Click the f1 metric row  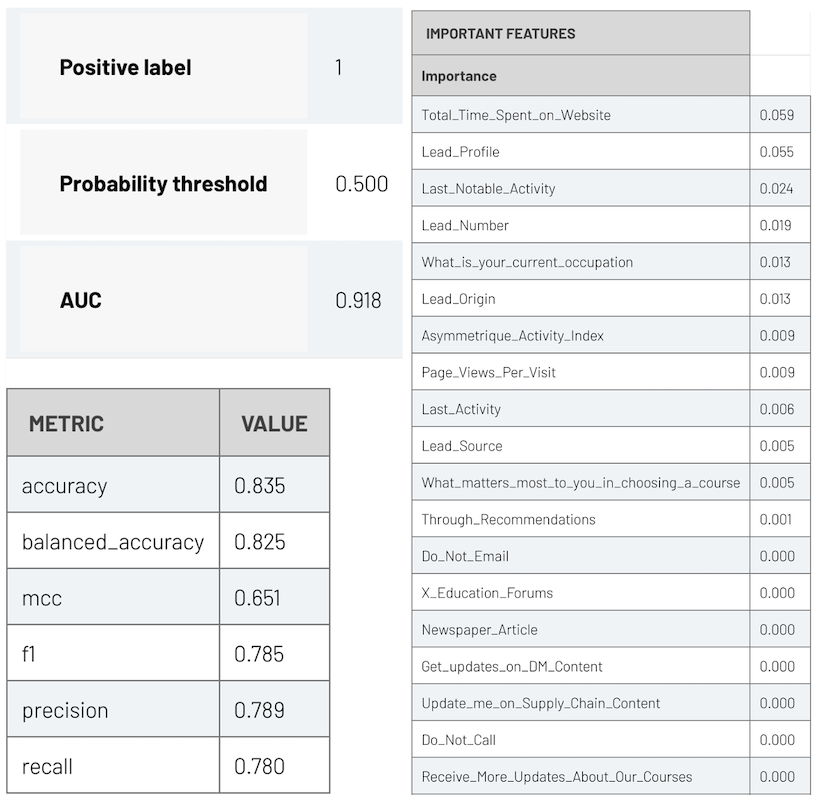tap(168, 653)
